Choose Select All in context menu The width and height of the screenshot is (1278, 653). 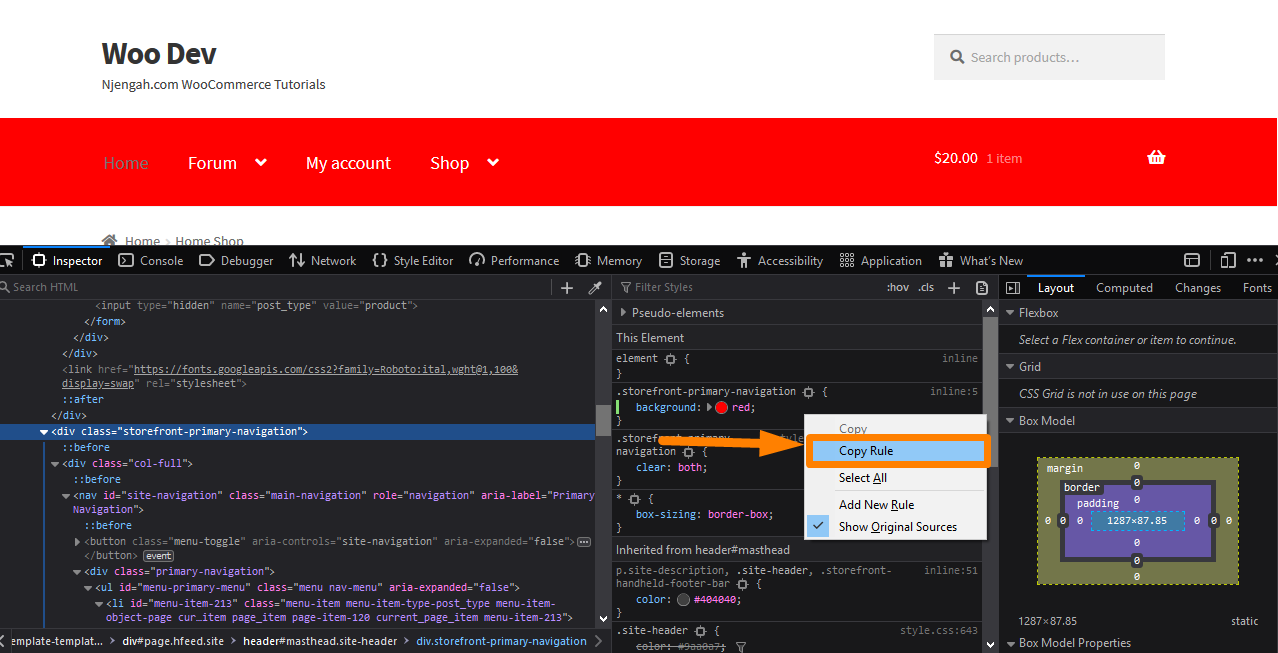pos(896,478)
